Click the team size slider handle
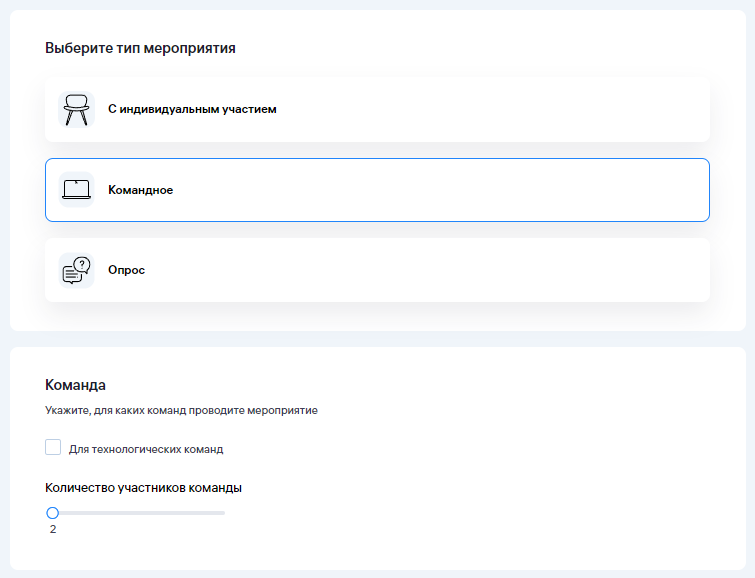Screen dimensions: 755x578 (x=53, y=513)
